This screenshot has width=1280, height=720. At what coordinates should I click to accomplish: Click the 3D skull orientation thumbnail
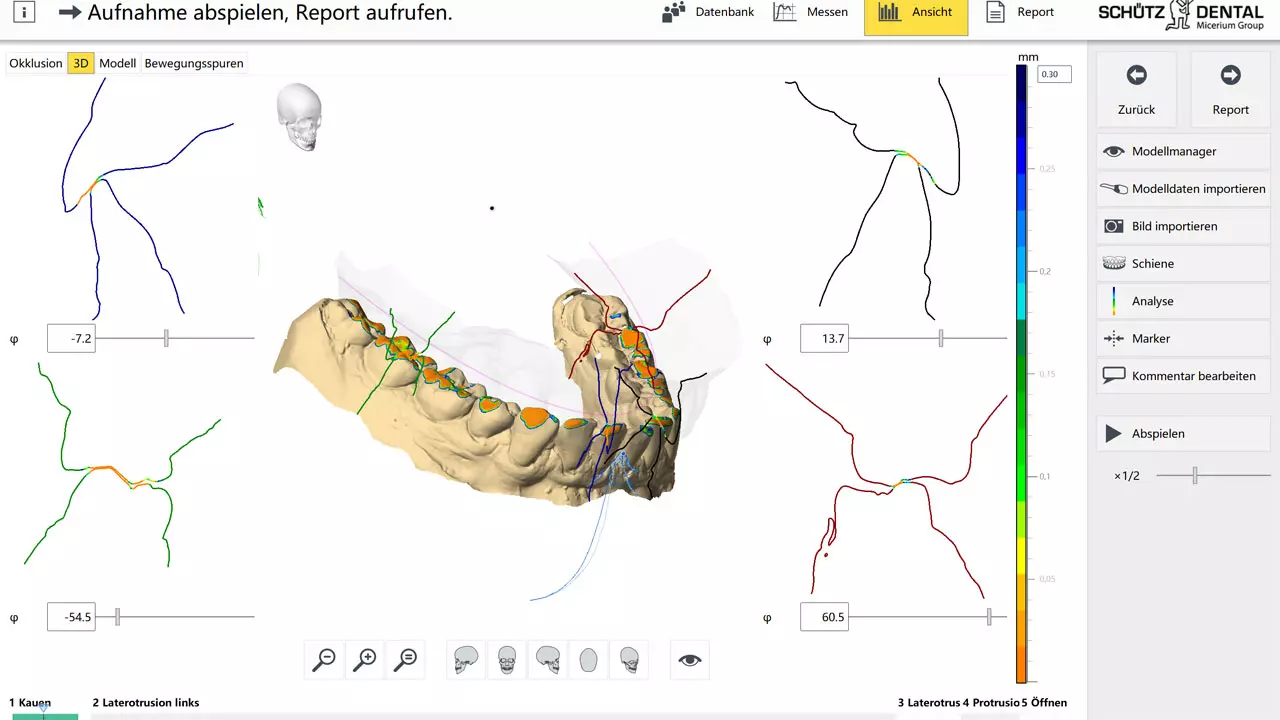[299, 116]
